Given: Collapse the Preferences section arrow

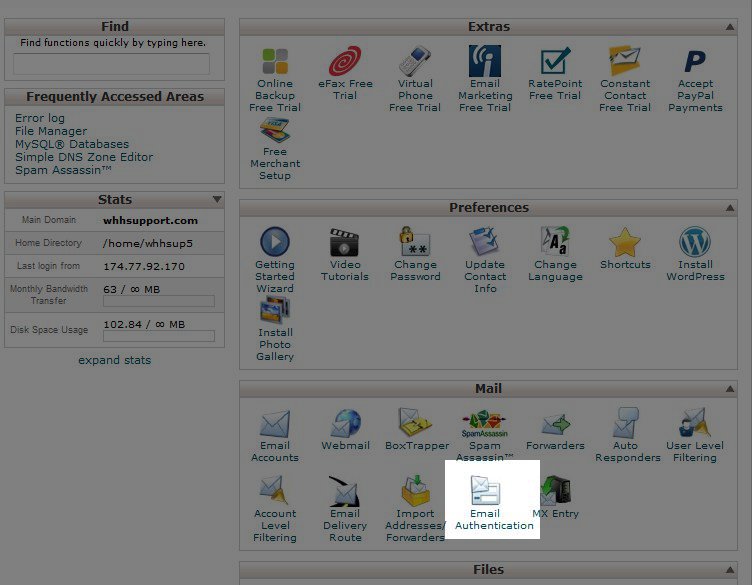Looking at the screenshot, I should (732, 208).
